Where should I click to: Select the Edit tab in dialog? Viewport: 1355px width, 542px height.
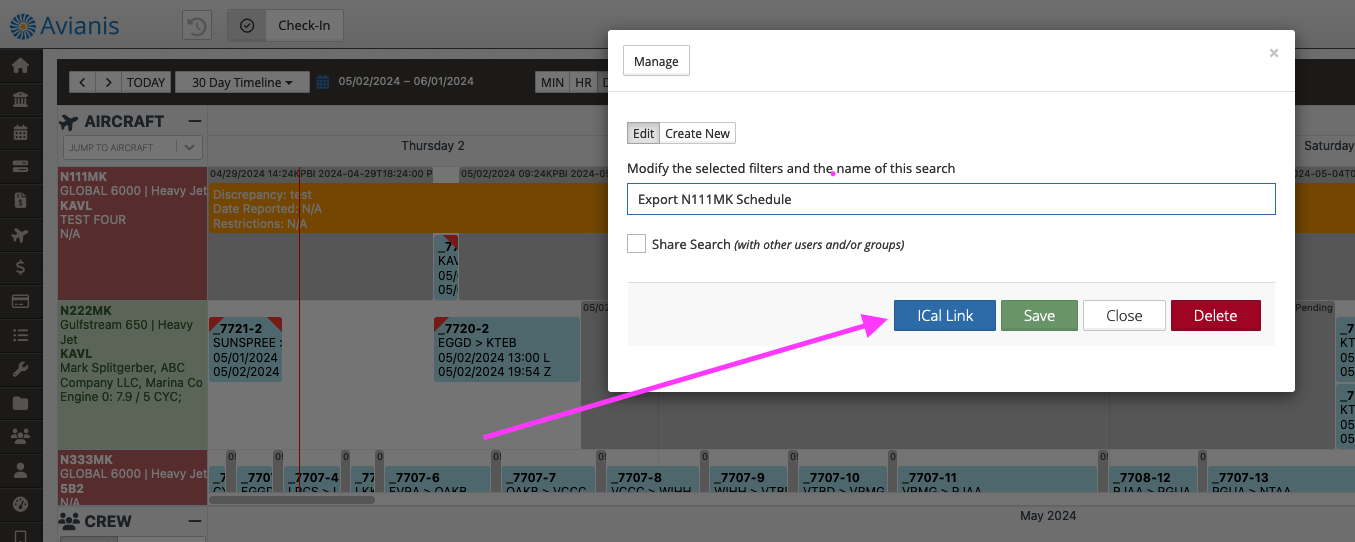[x=643, y=133]
